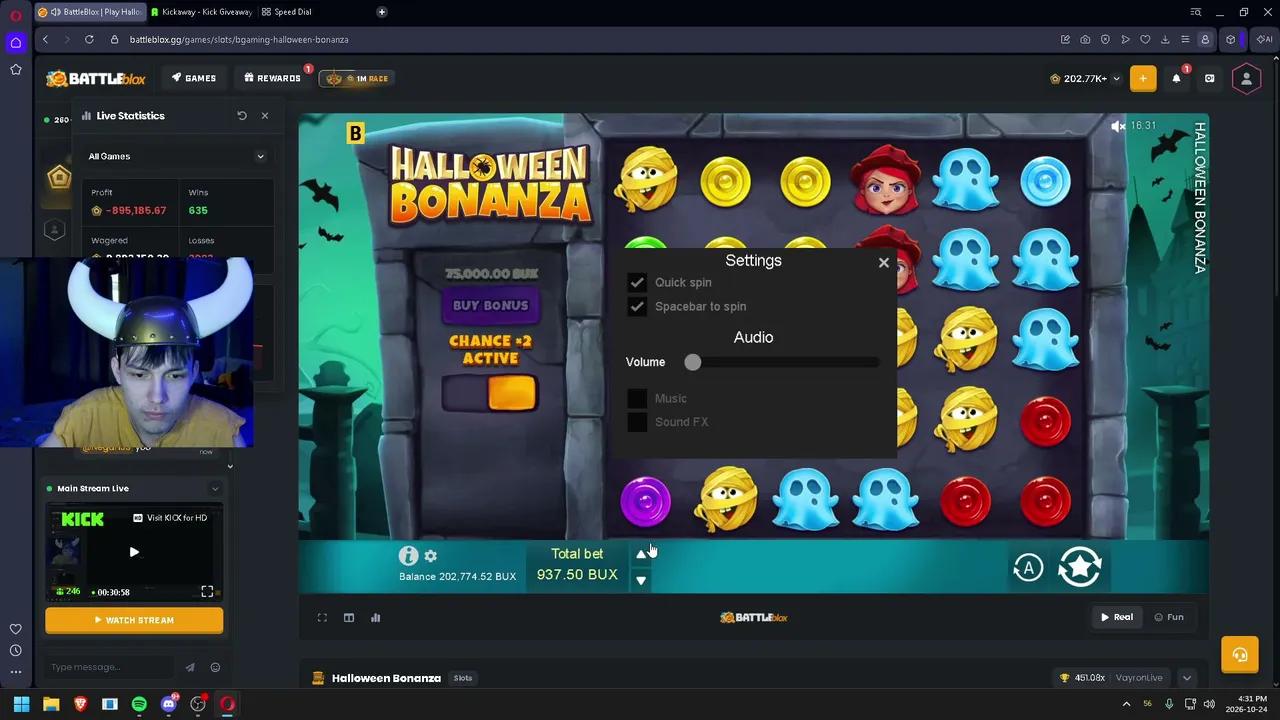Click the Slots category tag
1280x720 pixels.
click(x=463, y=678)
